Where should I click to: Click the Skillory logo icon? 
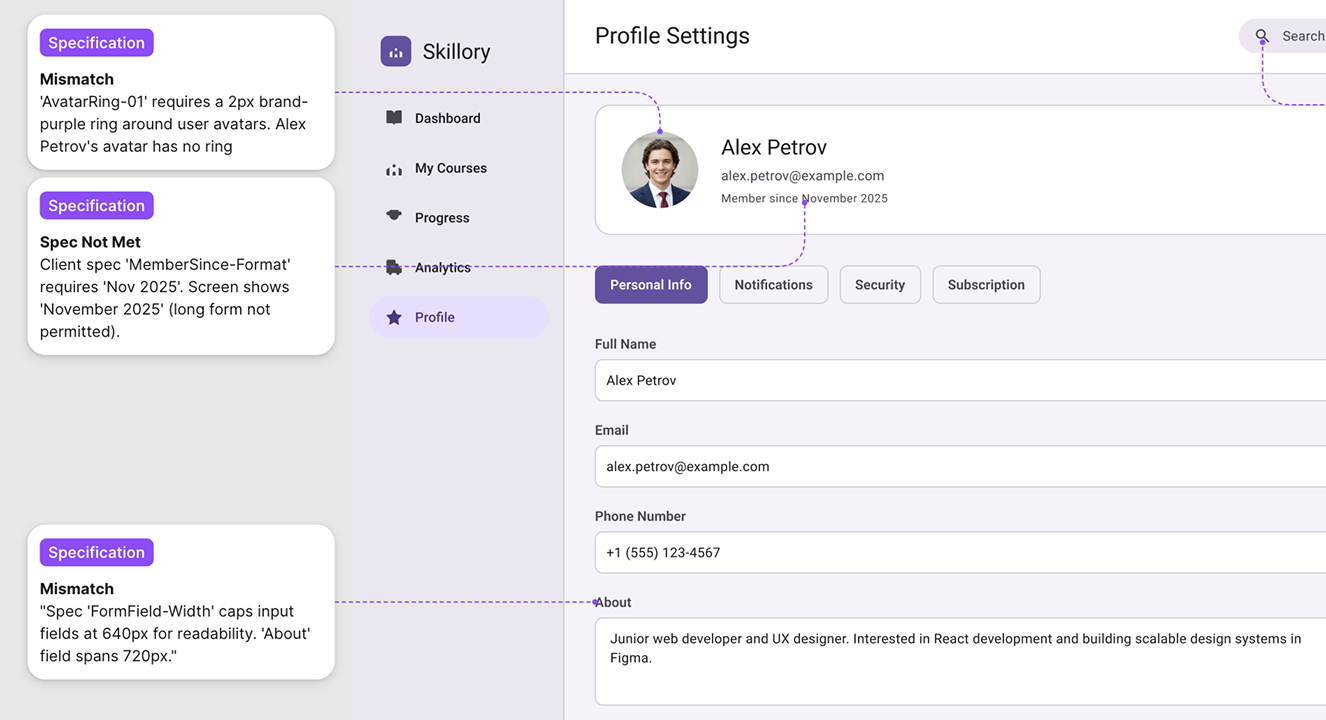pos(396,51)
